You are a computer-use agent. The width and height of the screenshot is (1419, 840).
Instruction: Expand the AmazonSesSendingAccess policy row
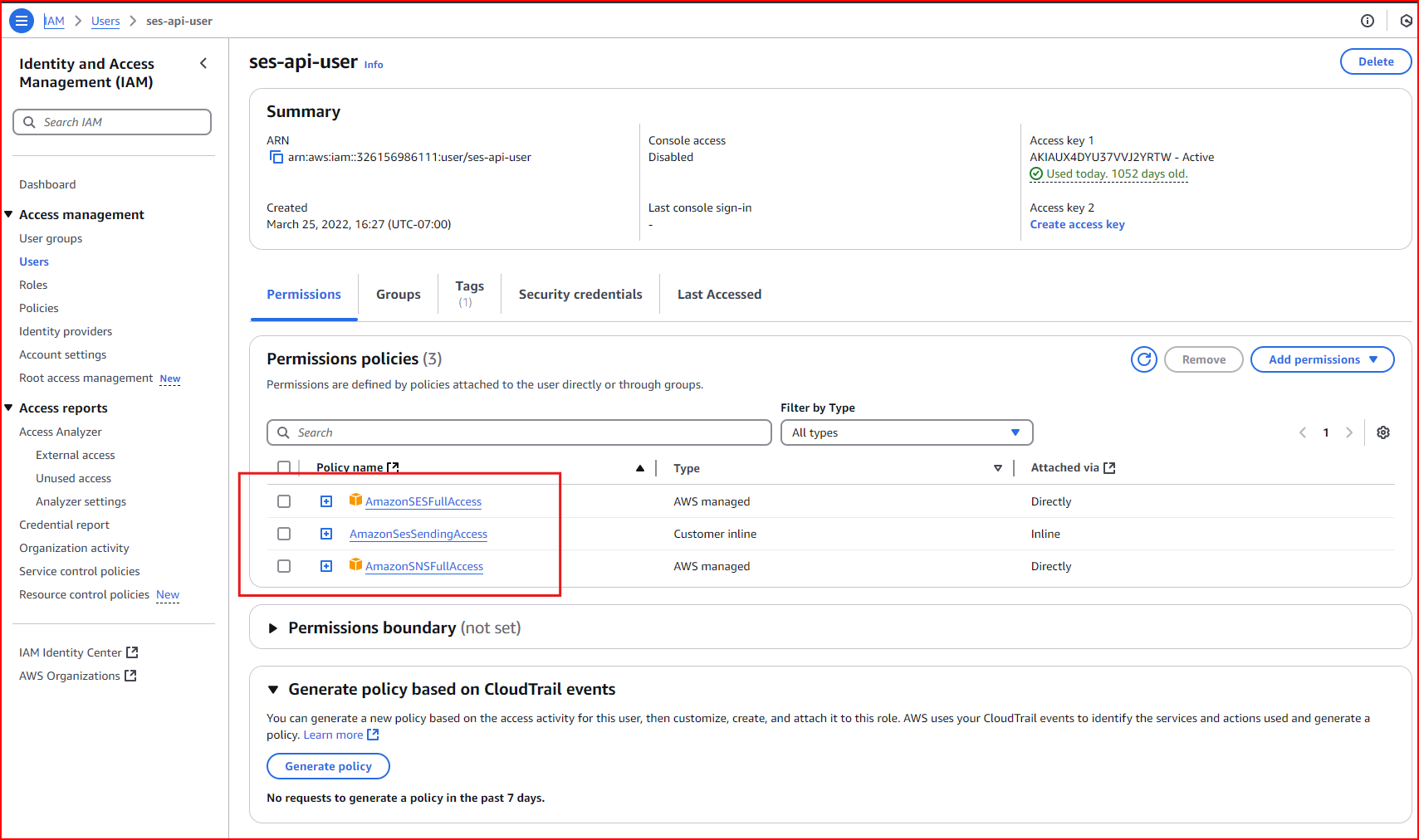(x=326, y=534)
